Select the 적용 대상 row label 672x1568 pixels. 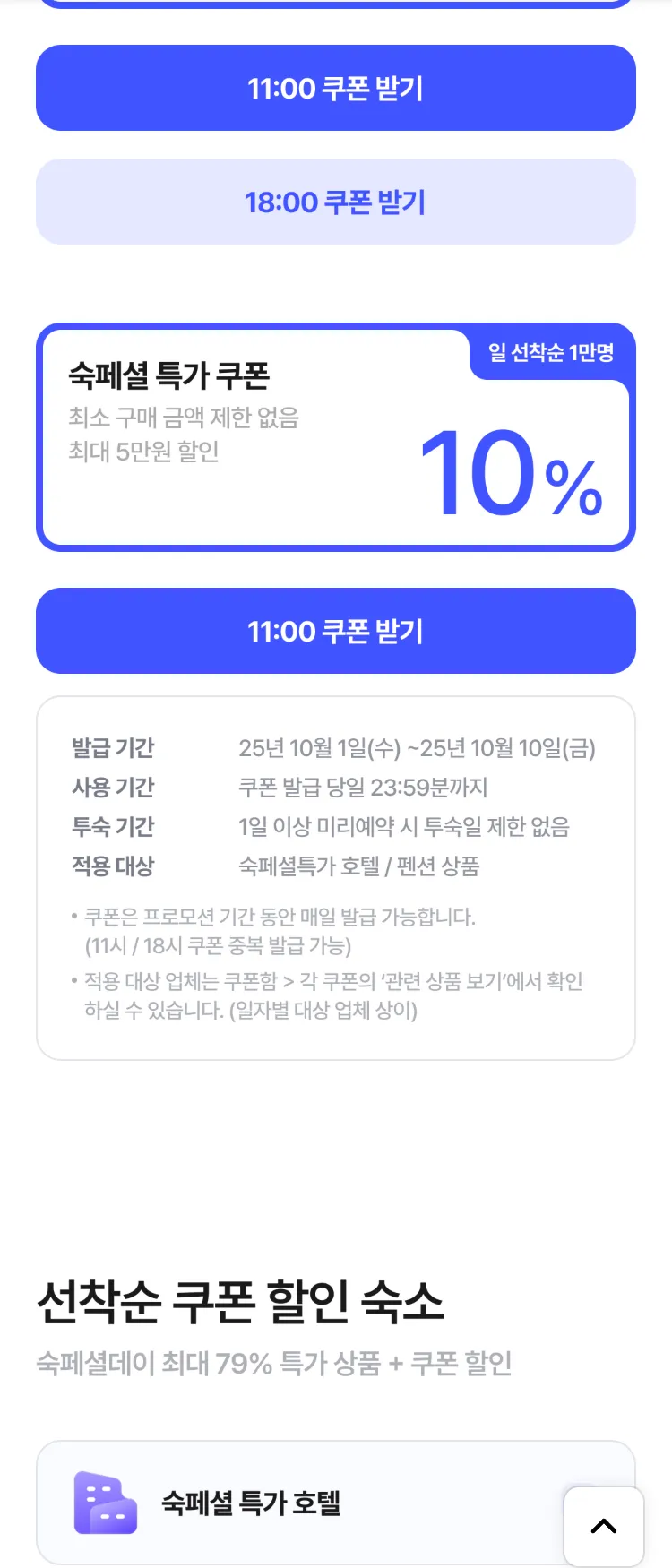click(x=113, y=866)
